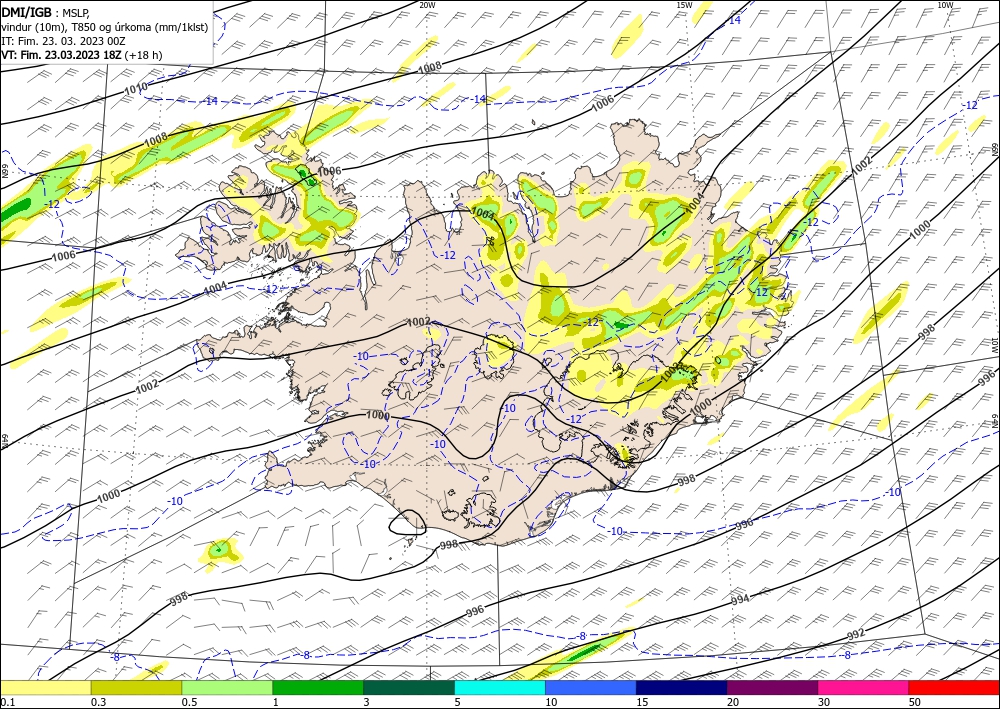Click the "994" isobar label
The width and height of the screenshot is (1000, 709).
click(740, 600)
